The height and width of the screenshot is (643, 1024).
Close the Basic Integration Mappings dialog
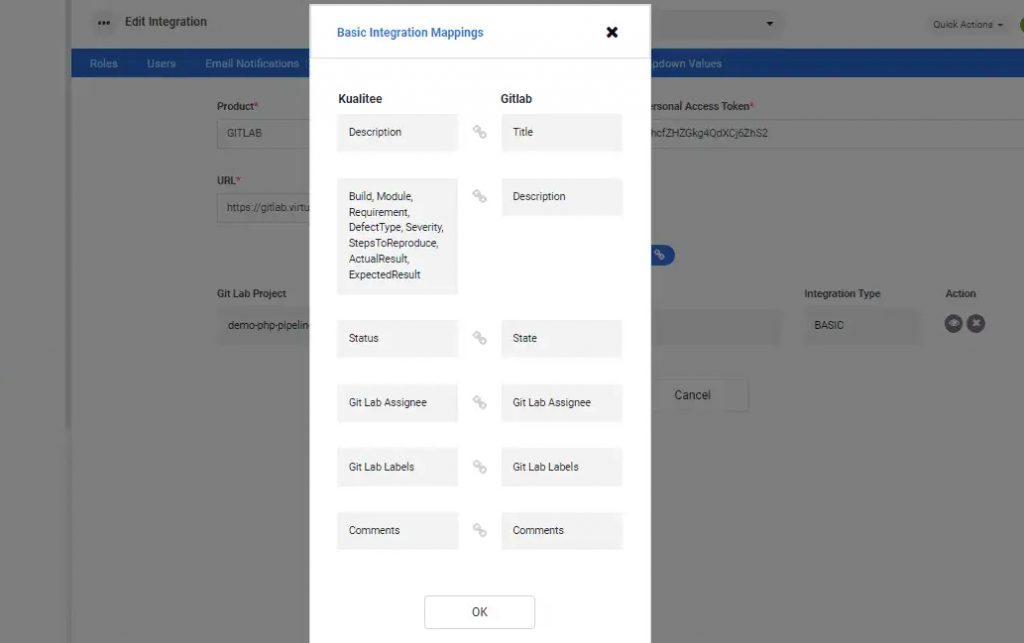click(612, 32)
